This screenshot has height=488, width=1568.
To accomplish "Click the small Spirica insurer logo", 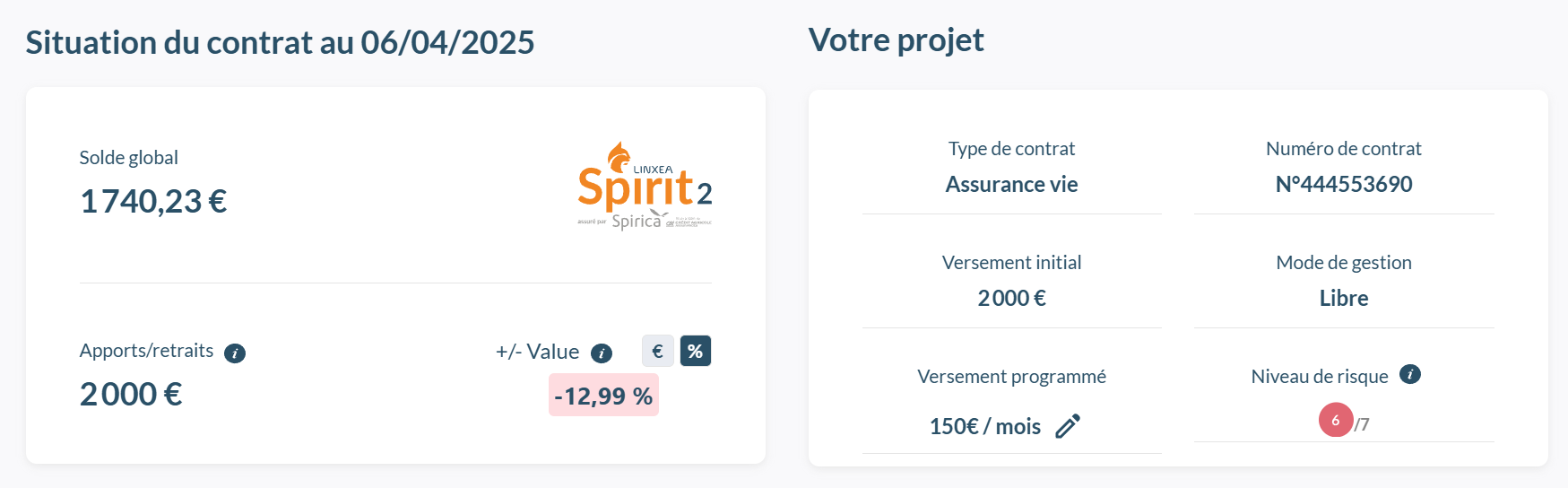I will click(x=637, y=221).
